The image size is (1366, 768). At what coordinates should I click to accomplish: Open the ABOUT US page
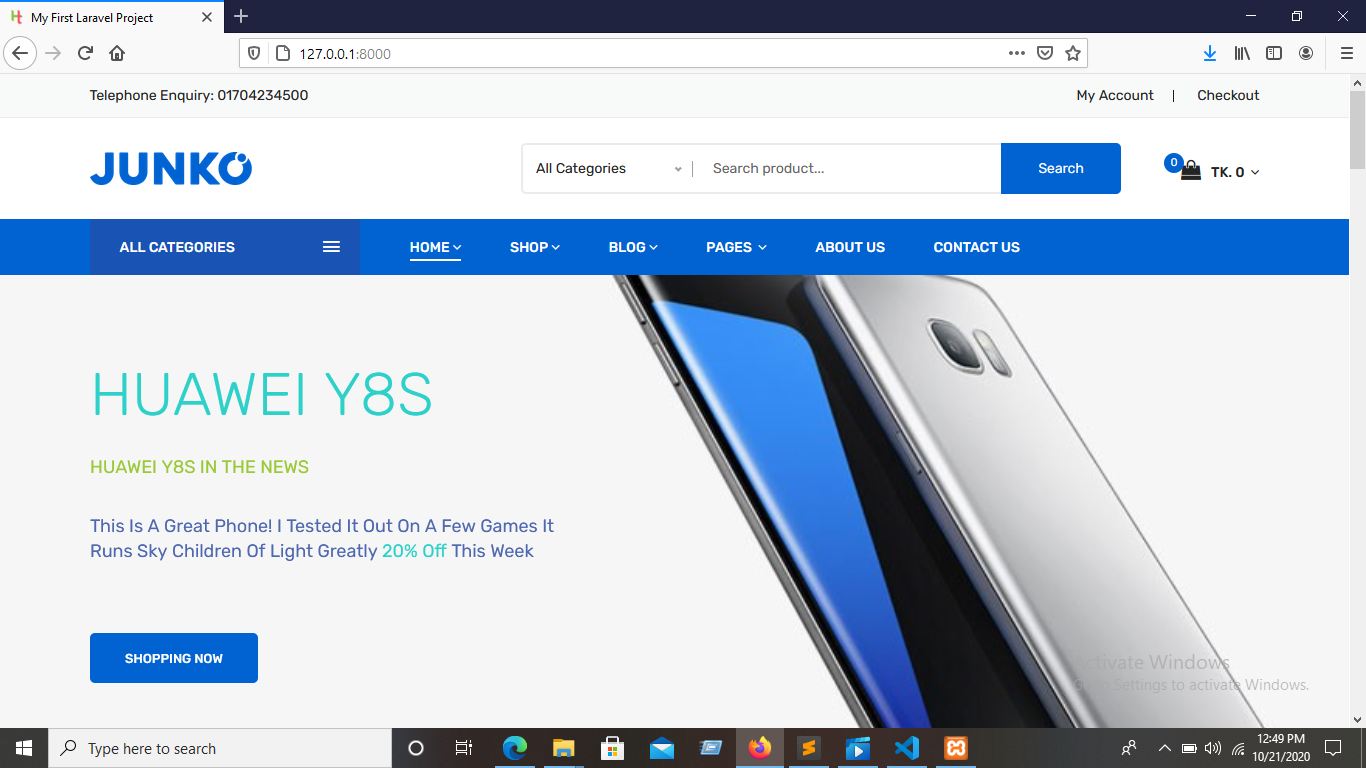(x=850, y=247)
